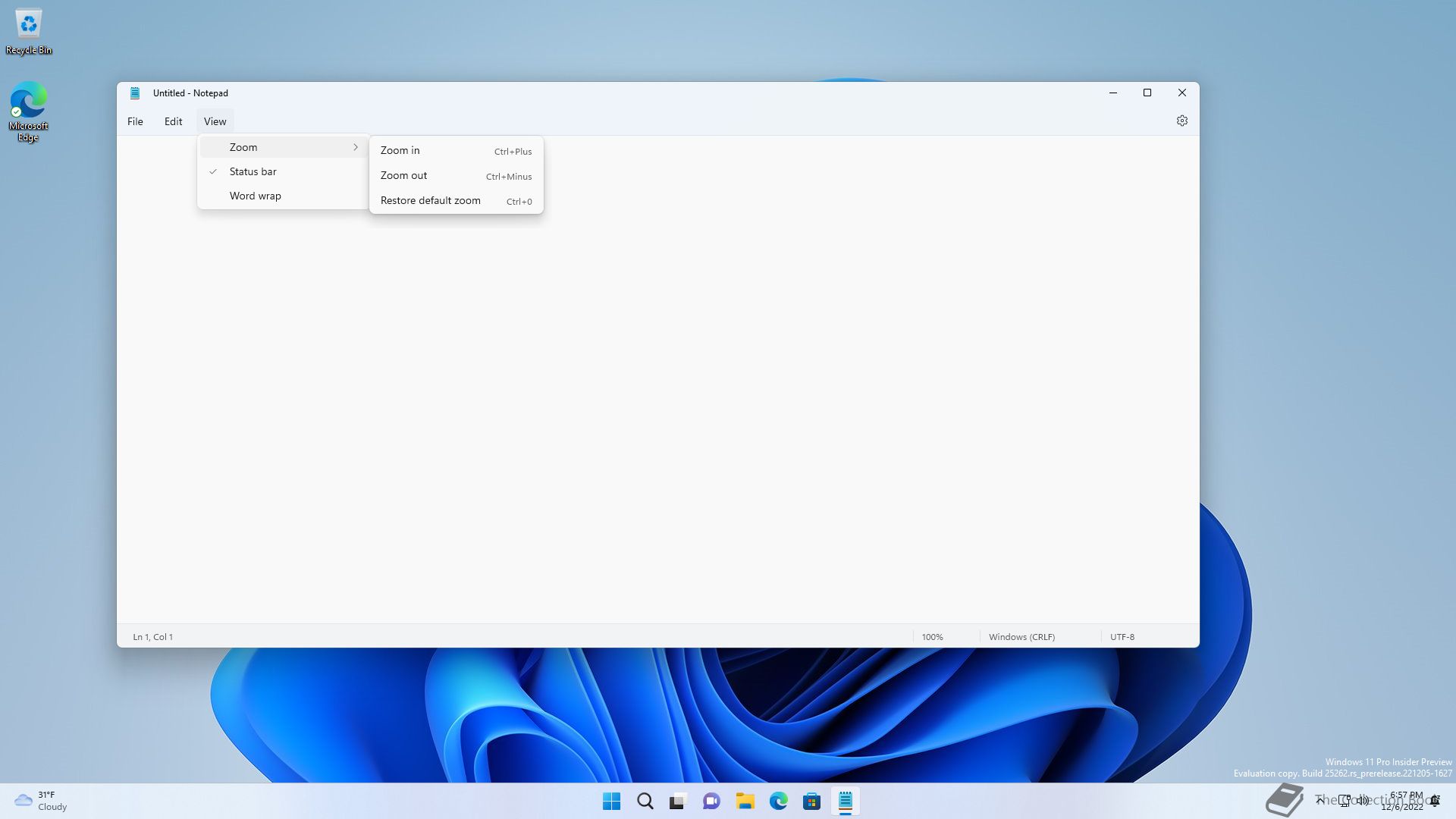Open the weather widget showing Cloudy
This screenshot has height=819, width=1456.
(x=41, y=801)
